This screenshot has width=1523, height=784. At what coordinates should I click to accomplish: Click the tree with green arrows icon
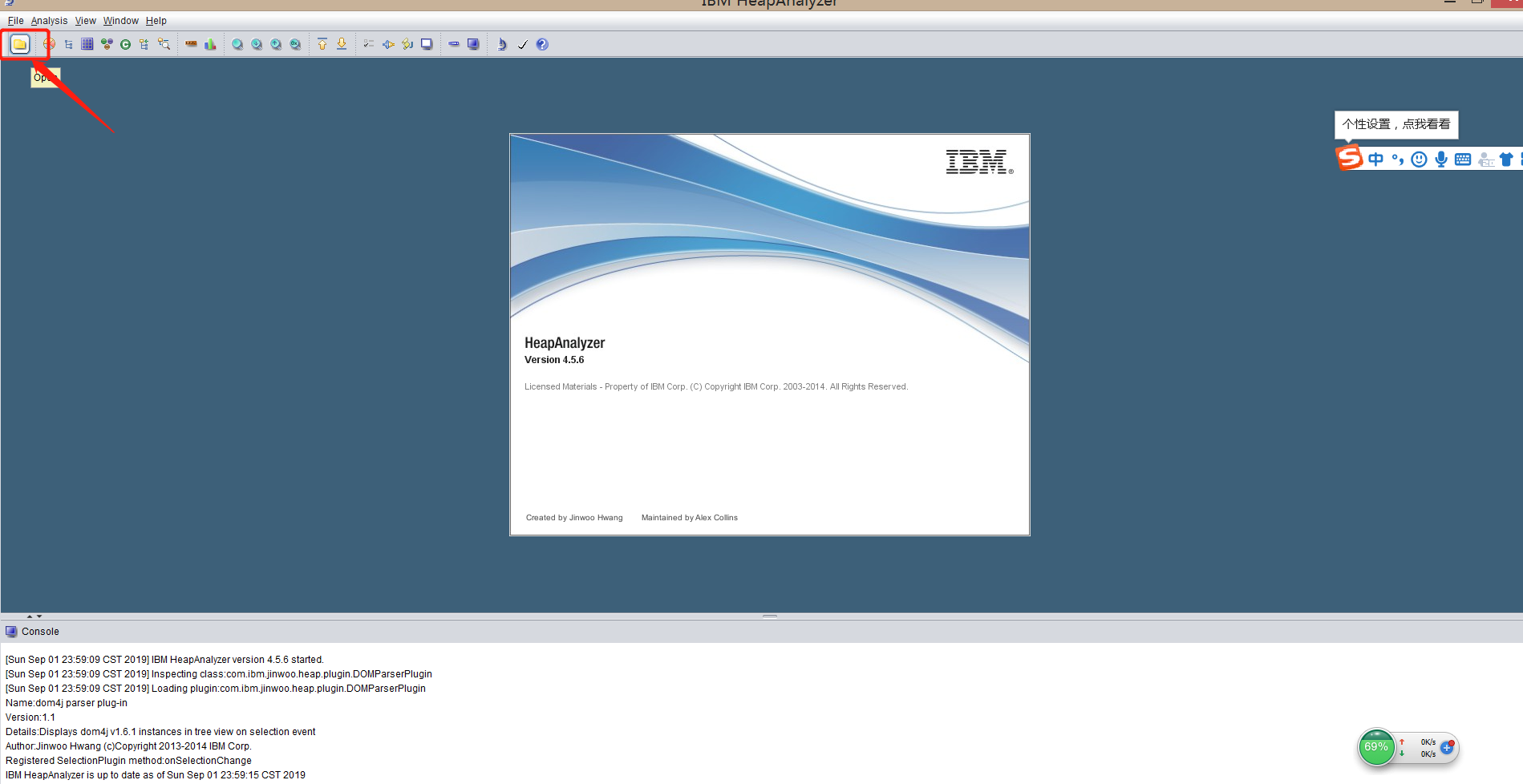144,44
